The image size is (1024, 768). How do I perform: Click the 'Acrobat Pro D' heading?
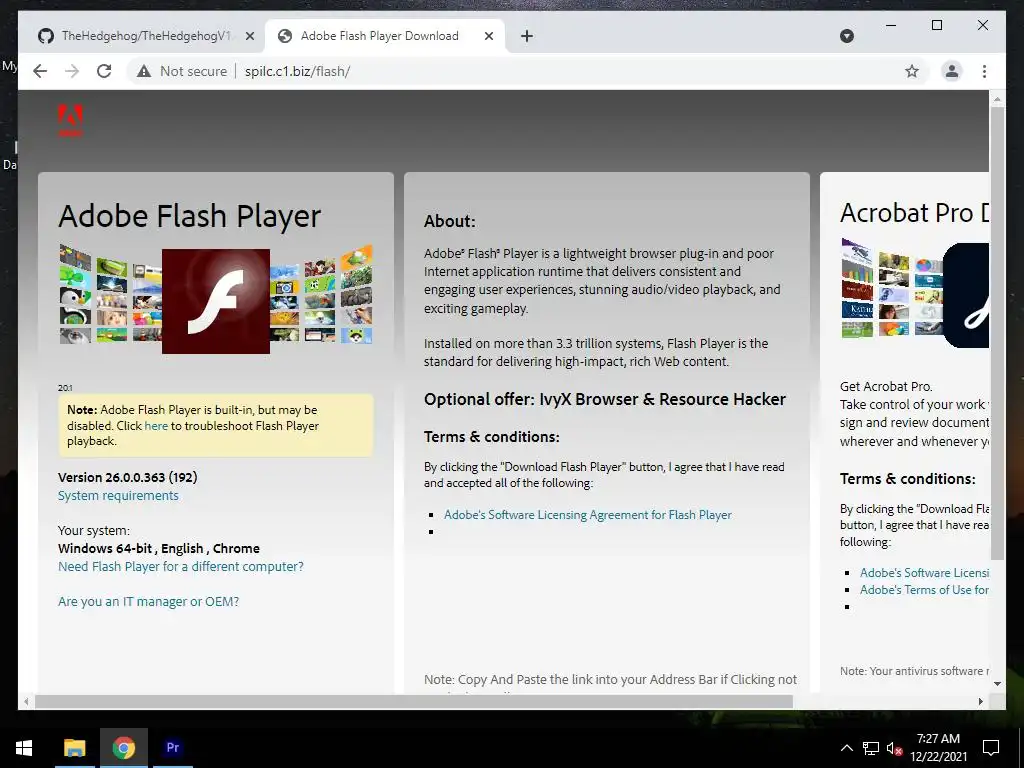coord(914,213)
